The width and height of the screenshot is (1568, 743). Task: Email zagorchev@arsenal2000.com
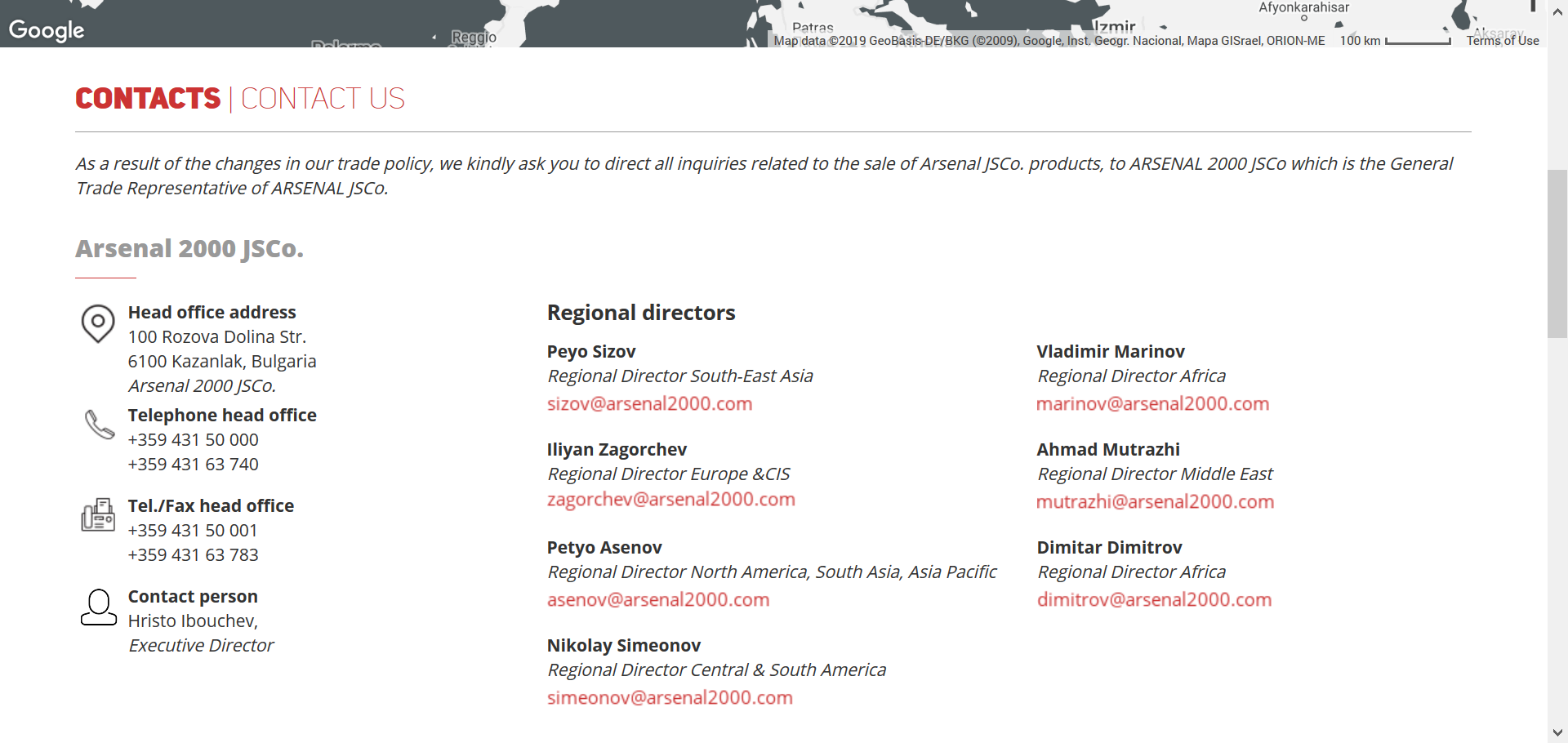coord(670,499)
